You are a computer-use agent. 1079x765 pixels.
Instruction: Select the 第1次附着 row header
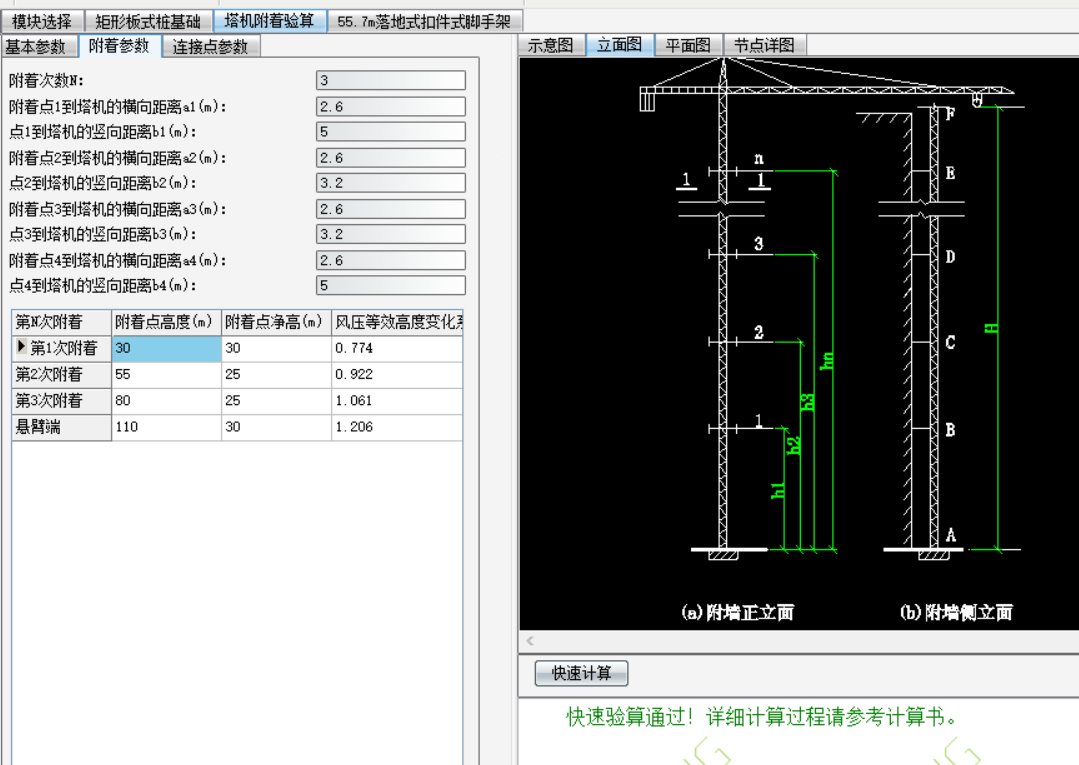[x=62, y=348]
